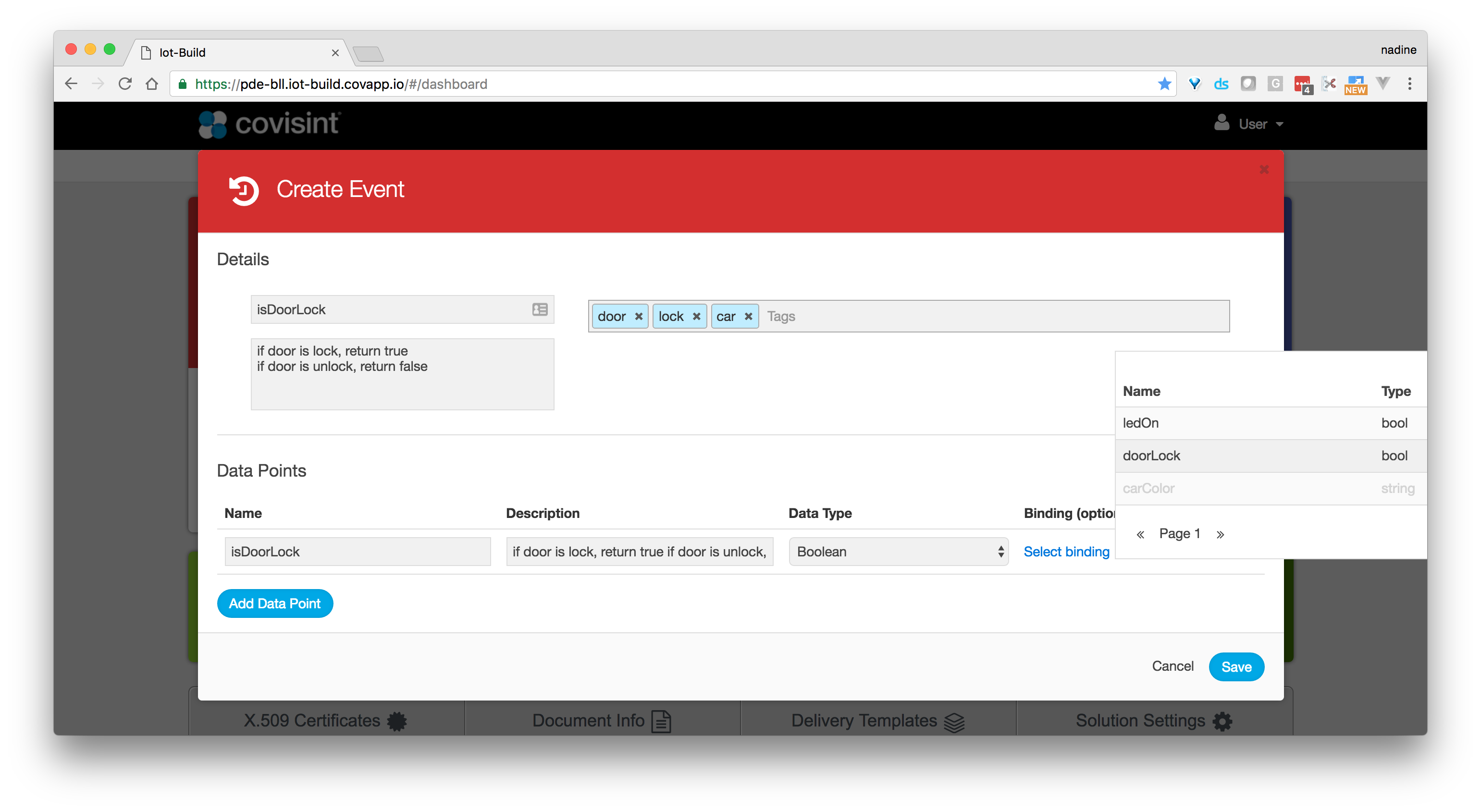Remove the lock tag

(696, 317)
